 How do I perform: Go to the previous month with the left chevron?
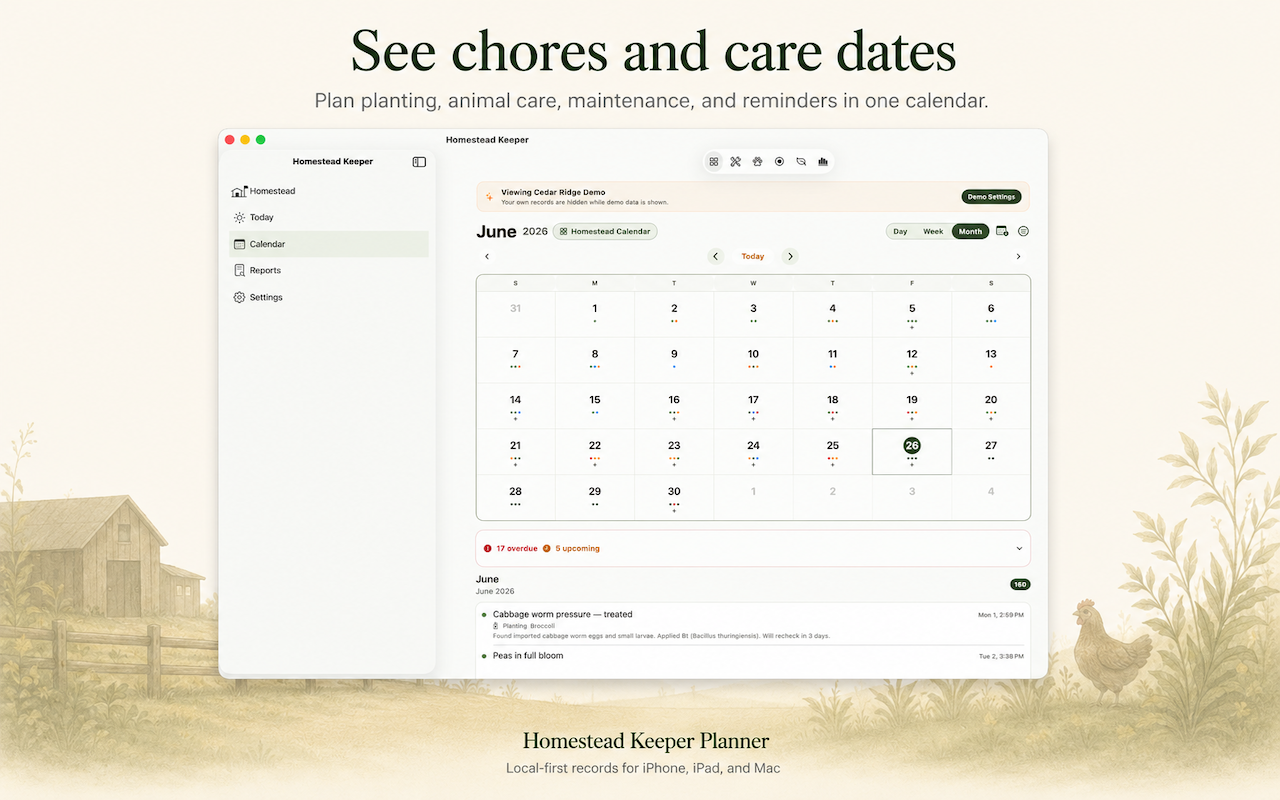tap(716, 256)
